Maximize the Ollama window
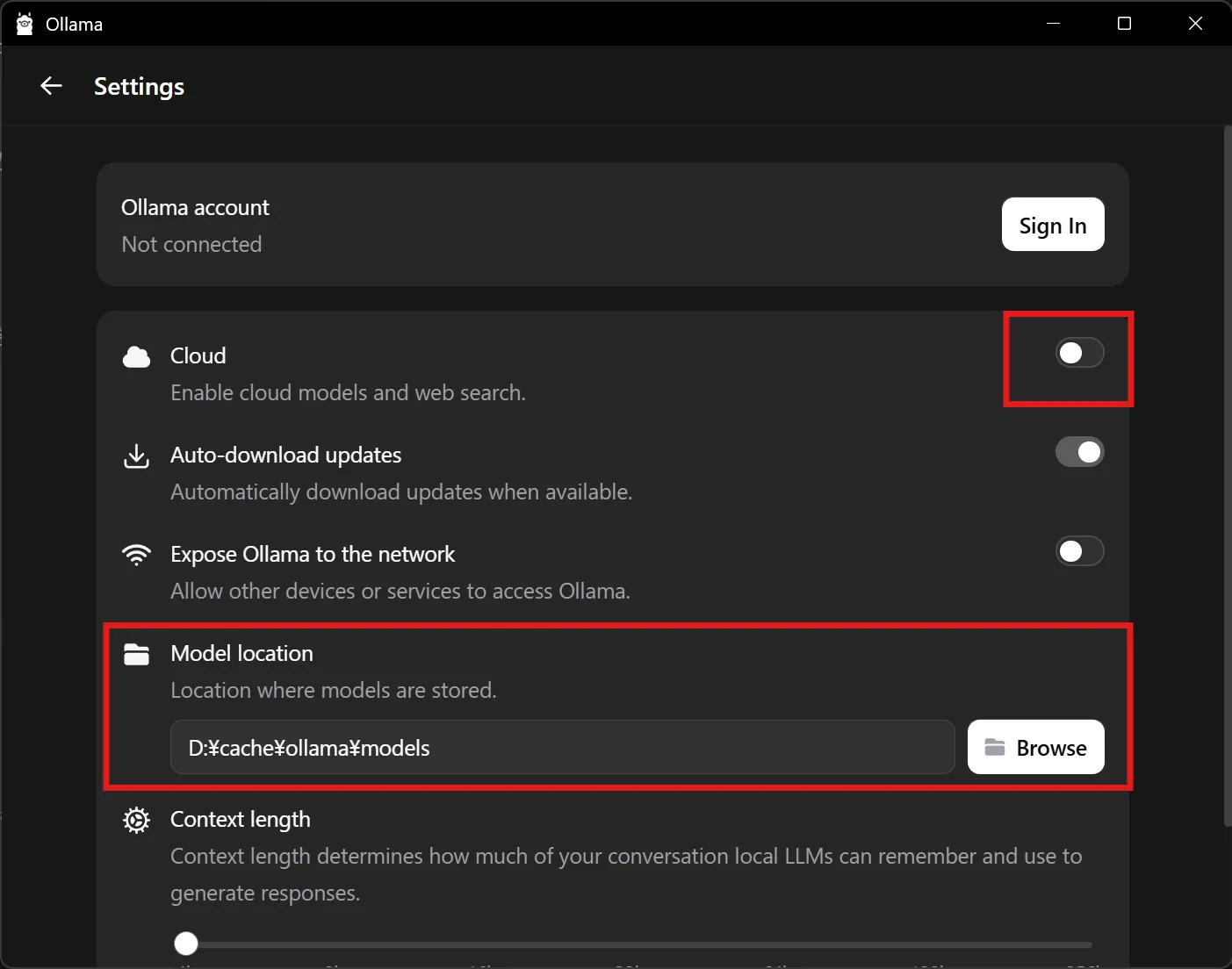 click(x=1124, y=24)
